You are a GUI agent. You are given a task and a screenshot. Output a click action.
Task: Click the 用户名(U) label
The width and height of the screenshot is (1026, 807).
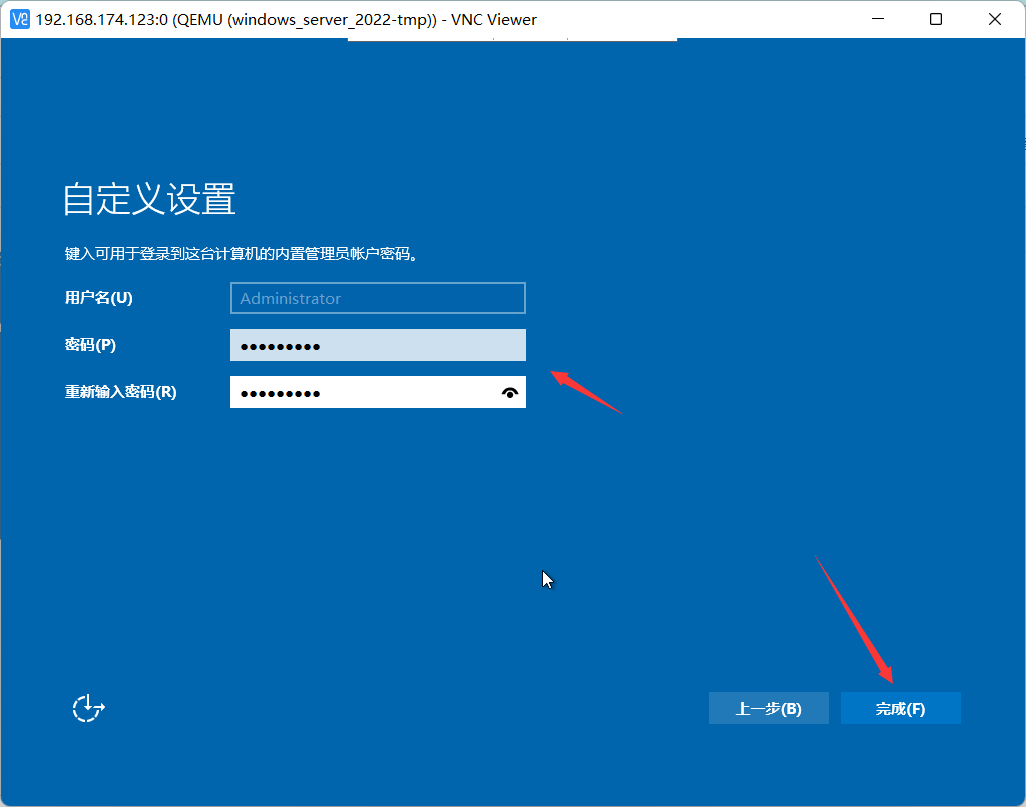[x=99, y=298]
